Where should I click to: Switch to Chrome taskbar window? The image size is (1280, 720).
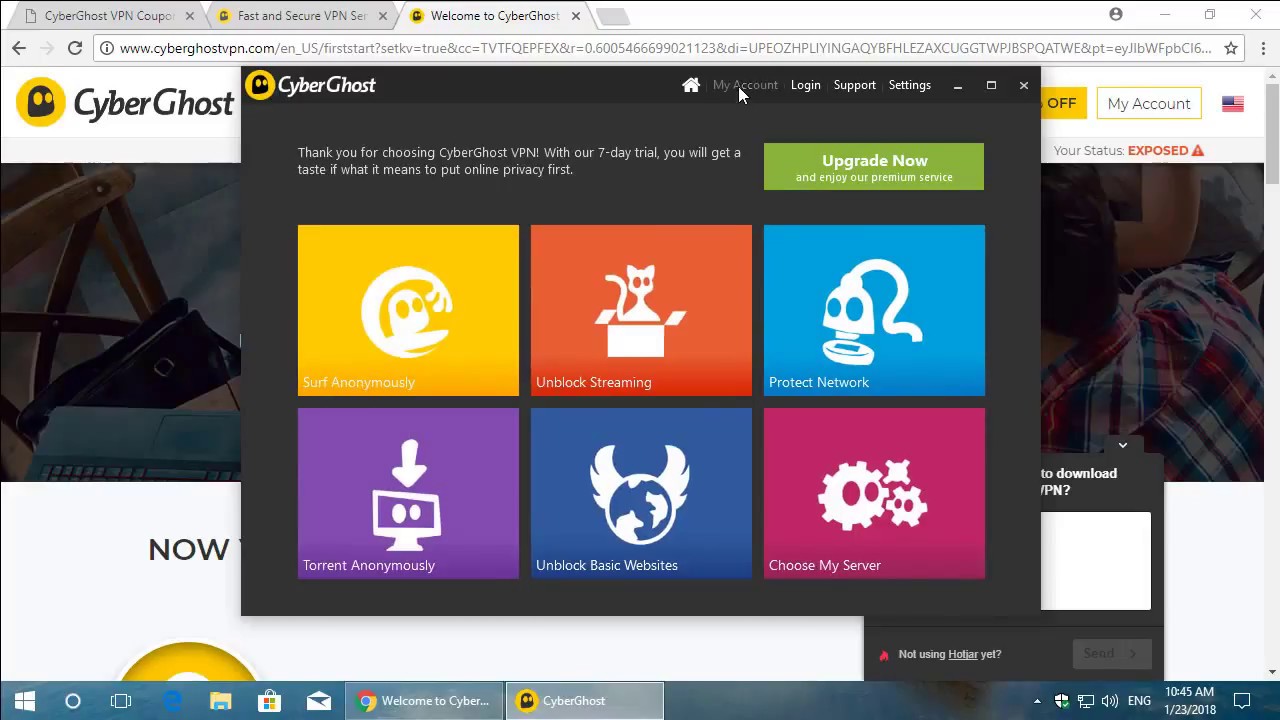coord(425,701)
